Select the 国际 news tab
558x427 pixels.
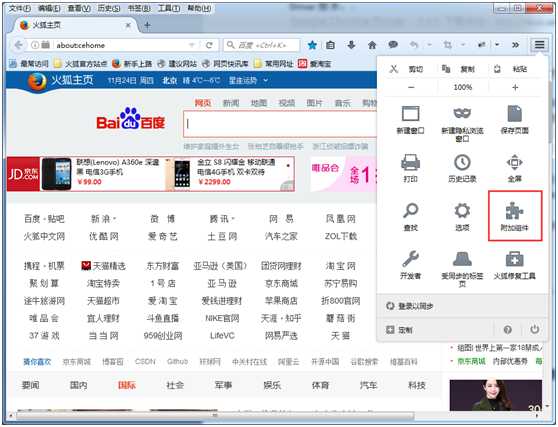[x=127, y=385]
